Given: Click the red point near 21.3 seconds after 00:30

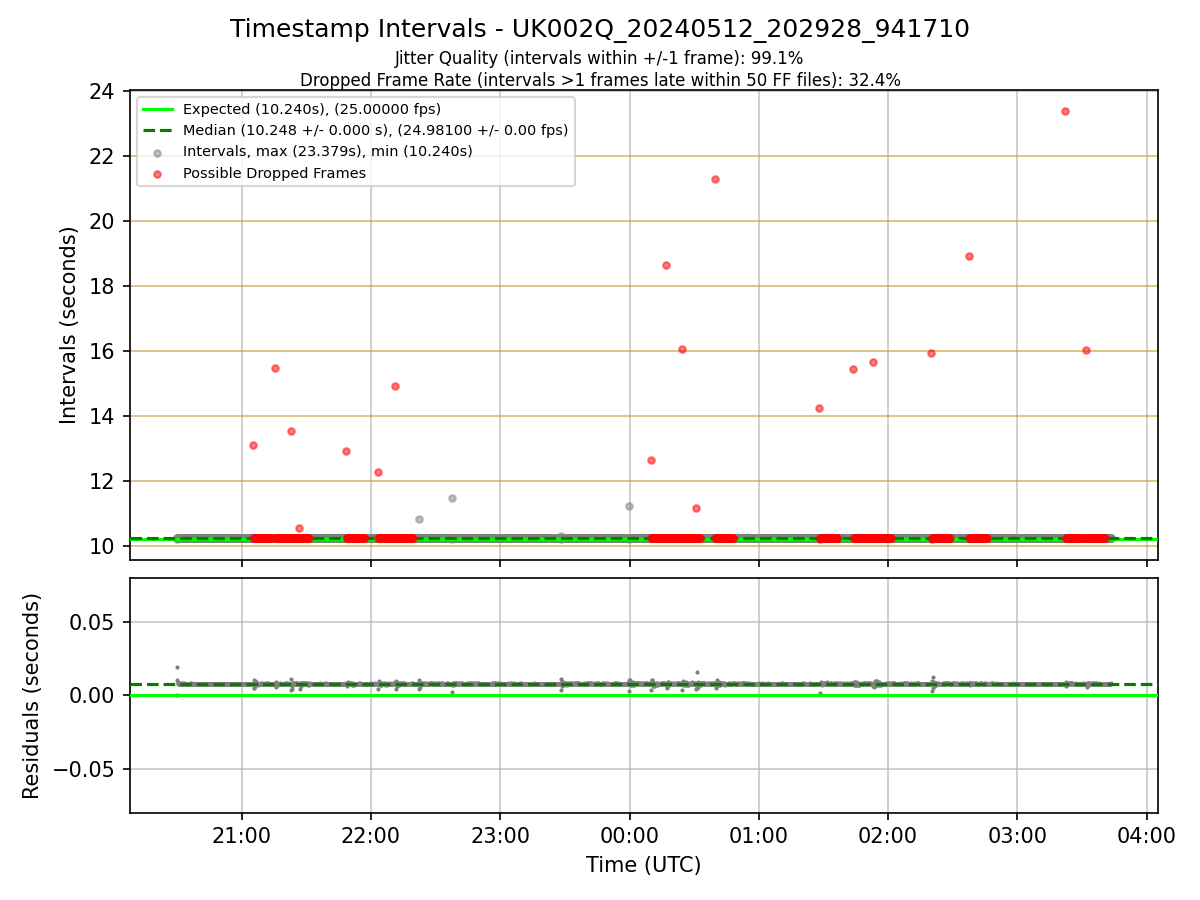Looking at the screenshot, I should pyautogui.click(x=715, y=179).
